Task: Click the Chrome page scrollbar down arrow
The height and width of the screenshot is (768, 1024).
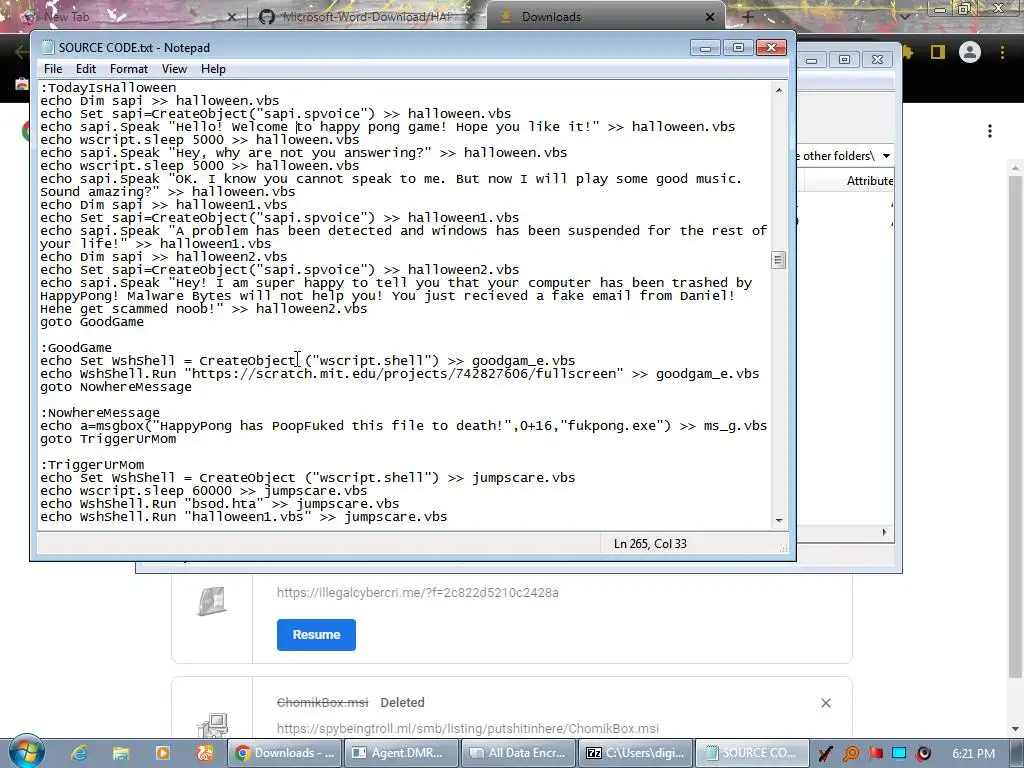Action: pyautogui.click(x=1015, y=729)
